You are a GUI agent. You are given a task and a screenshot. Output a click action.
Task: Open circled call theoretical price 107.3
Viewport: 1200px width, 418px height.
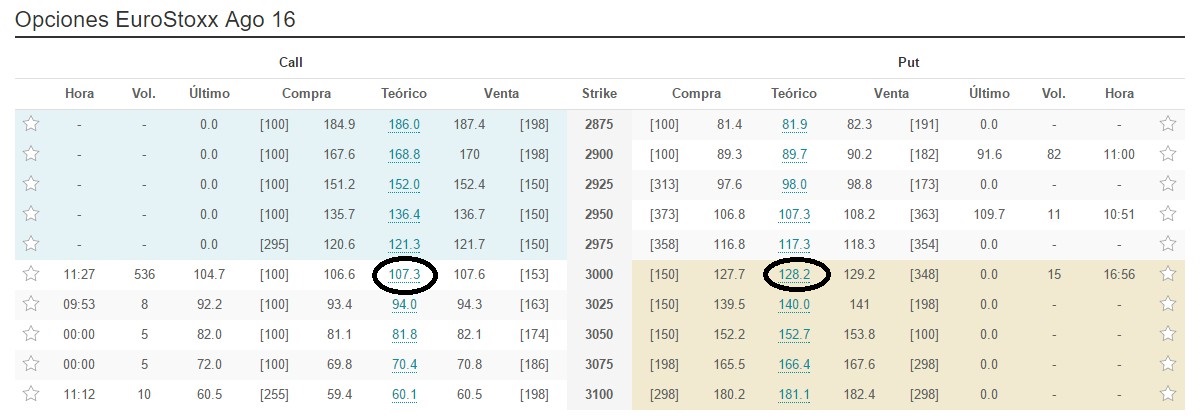point(404,275)
